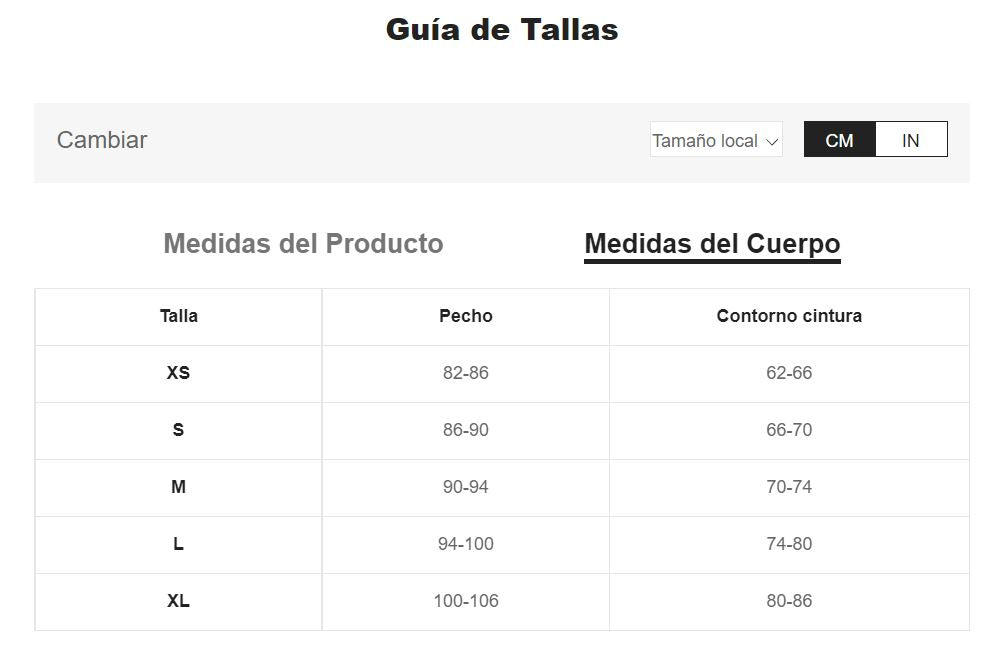
Task: Open the Tamaño local dropdown
Action: click(715, 141)
